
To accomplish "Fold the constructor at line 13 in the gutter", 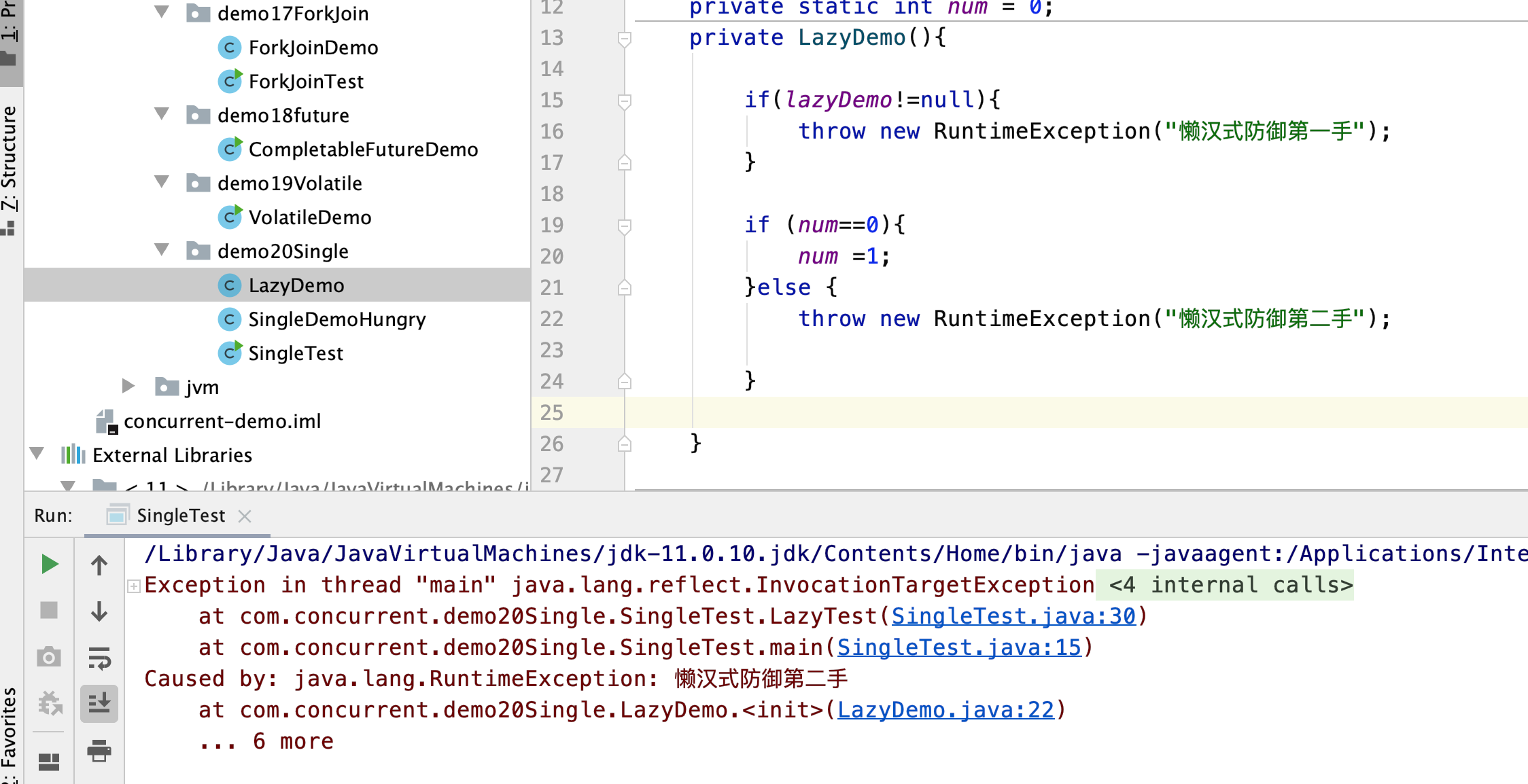I will point(625,39).
